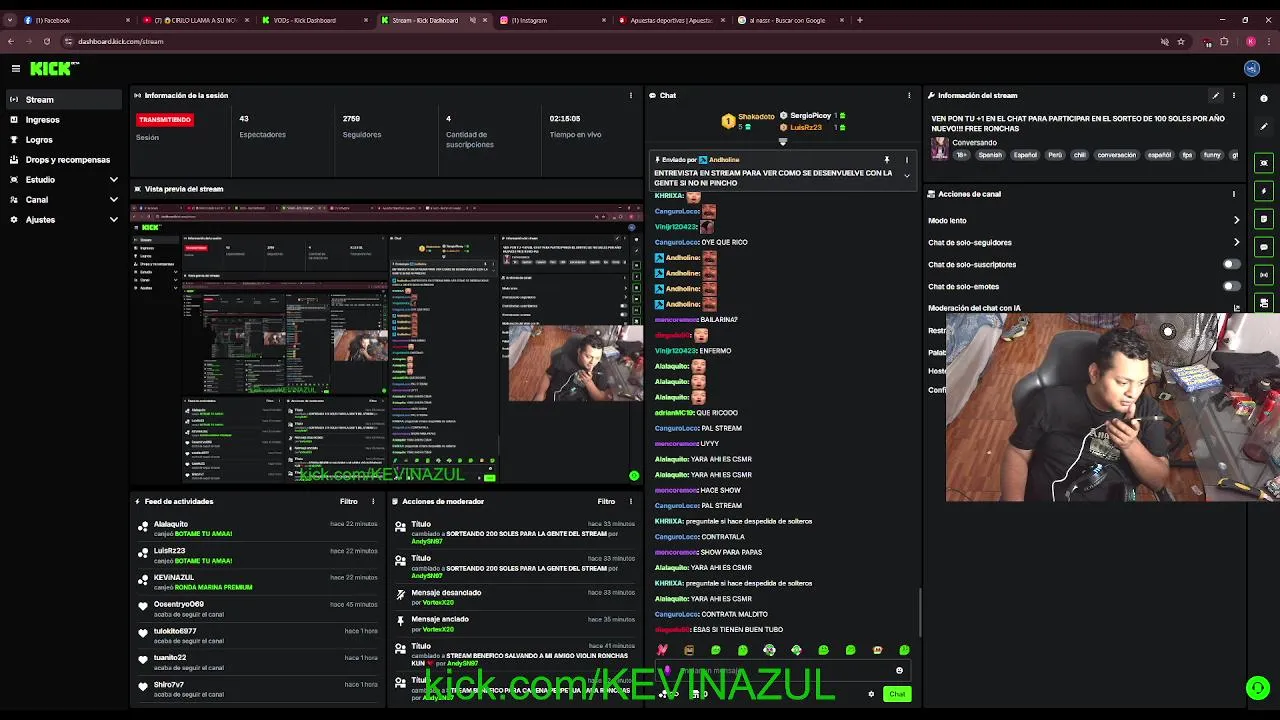Open the Acciones de canal three-dot menu
Viewport: 1280px width, 720px height.
coord(1234,194)
